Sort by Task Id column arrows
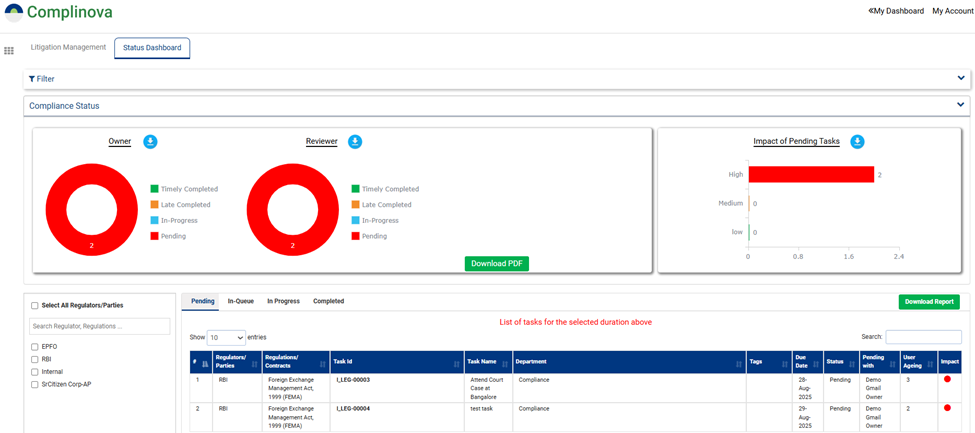Screen dimensions: 975x433 pos(457,363)
